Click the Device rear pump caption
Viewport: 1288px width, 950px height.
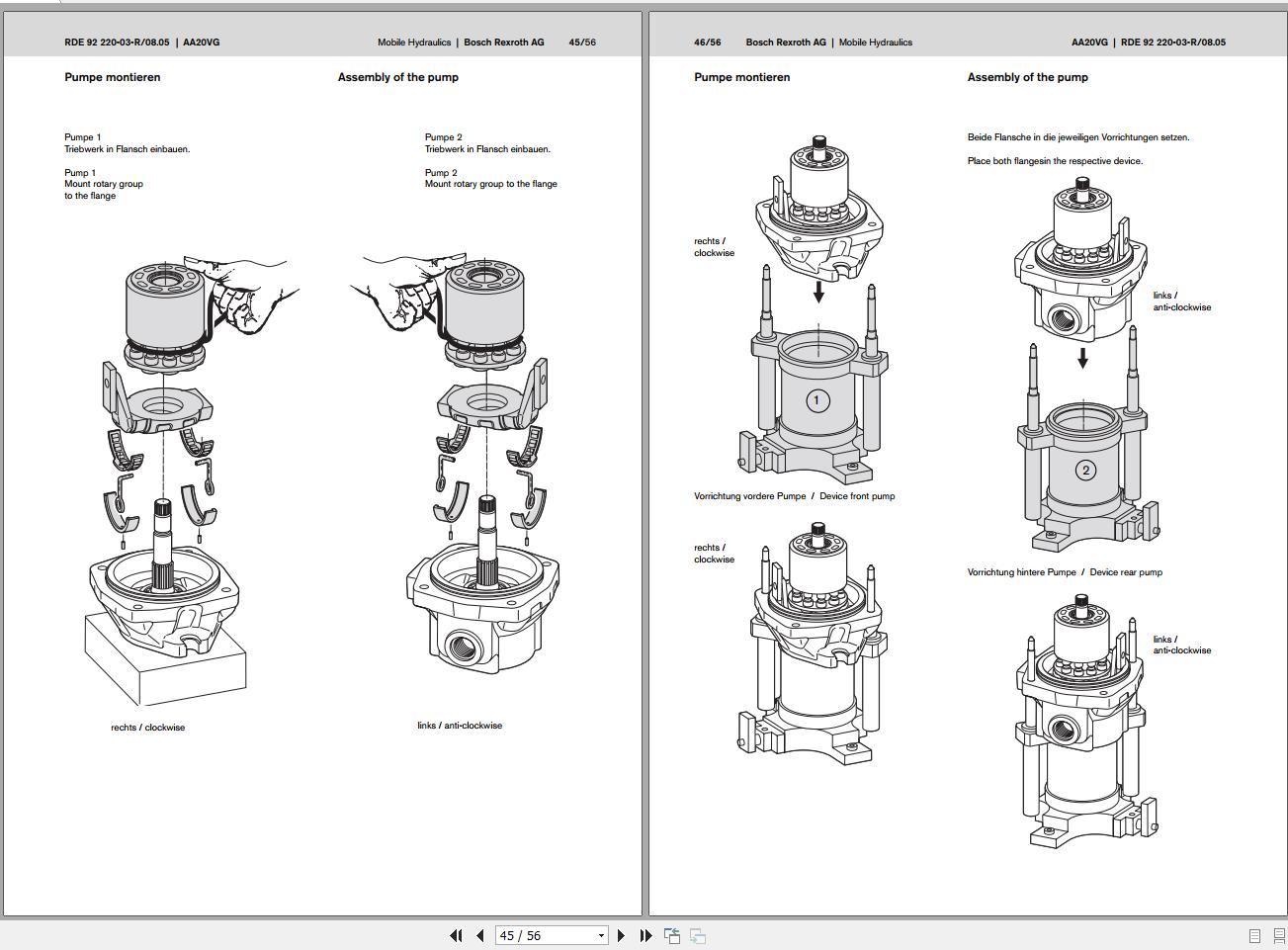pos(1127,571)
